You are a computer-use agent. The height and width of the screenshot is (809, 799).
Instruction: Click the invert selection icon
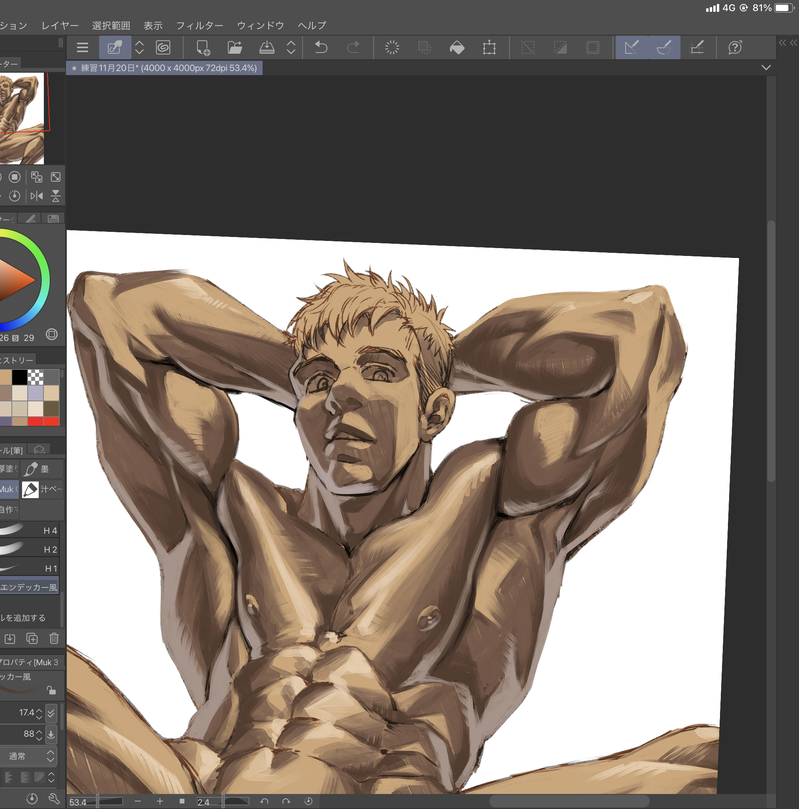[560, 48]
